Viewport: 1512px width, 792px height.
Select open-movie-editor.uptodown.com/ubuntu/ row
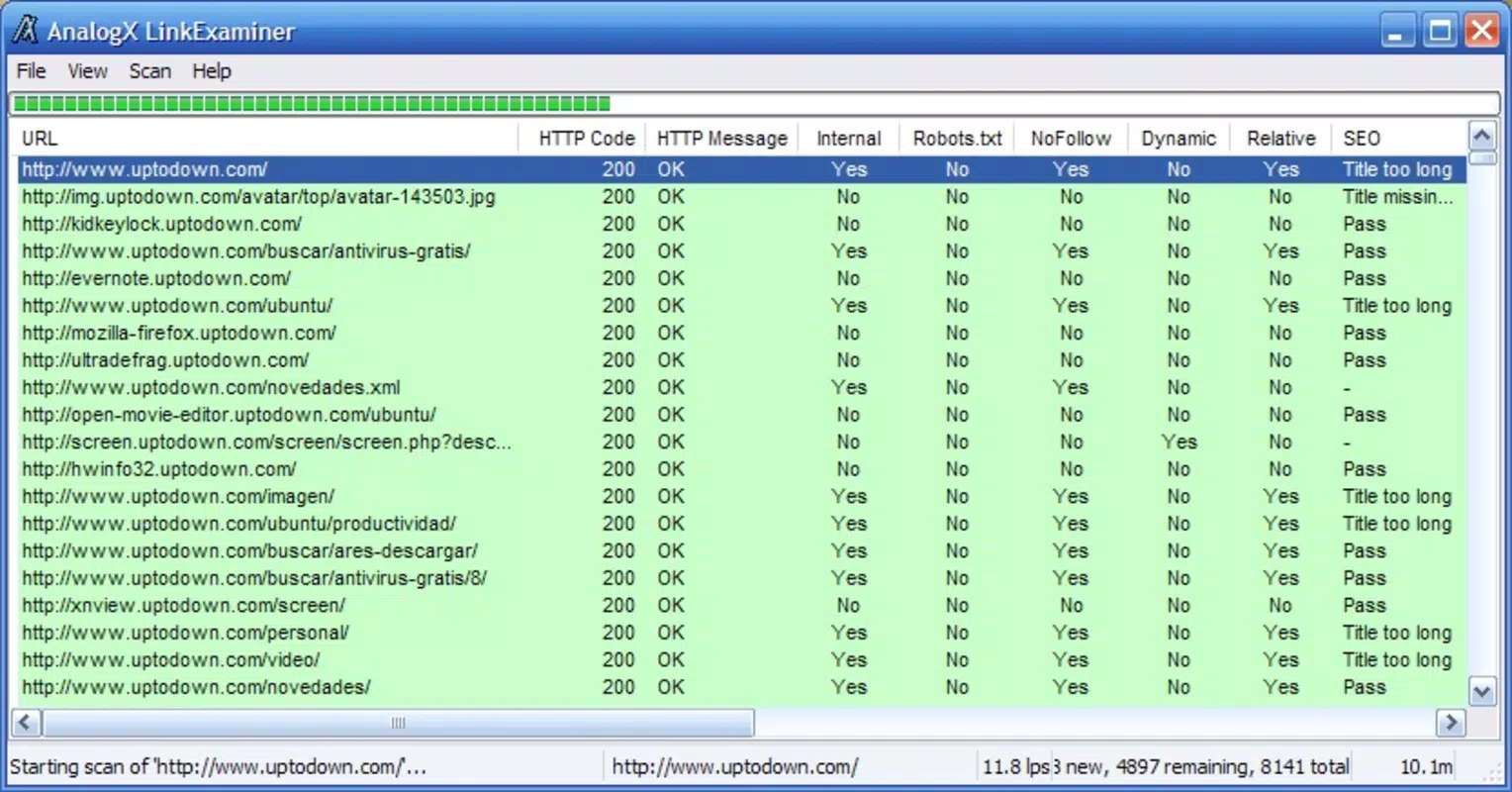coord(741,415)
